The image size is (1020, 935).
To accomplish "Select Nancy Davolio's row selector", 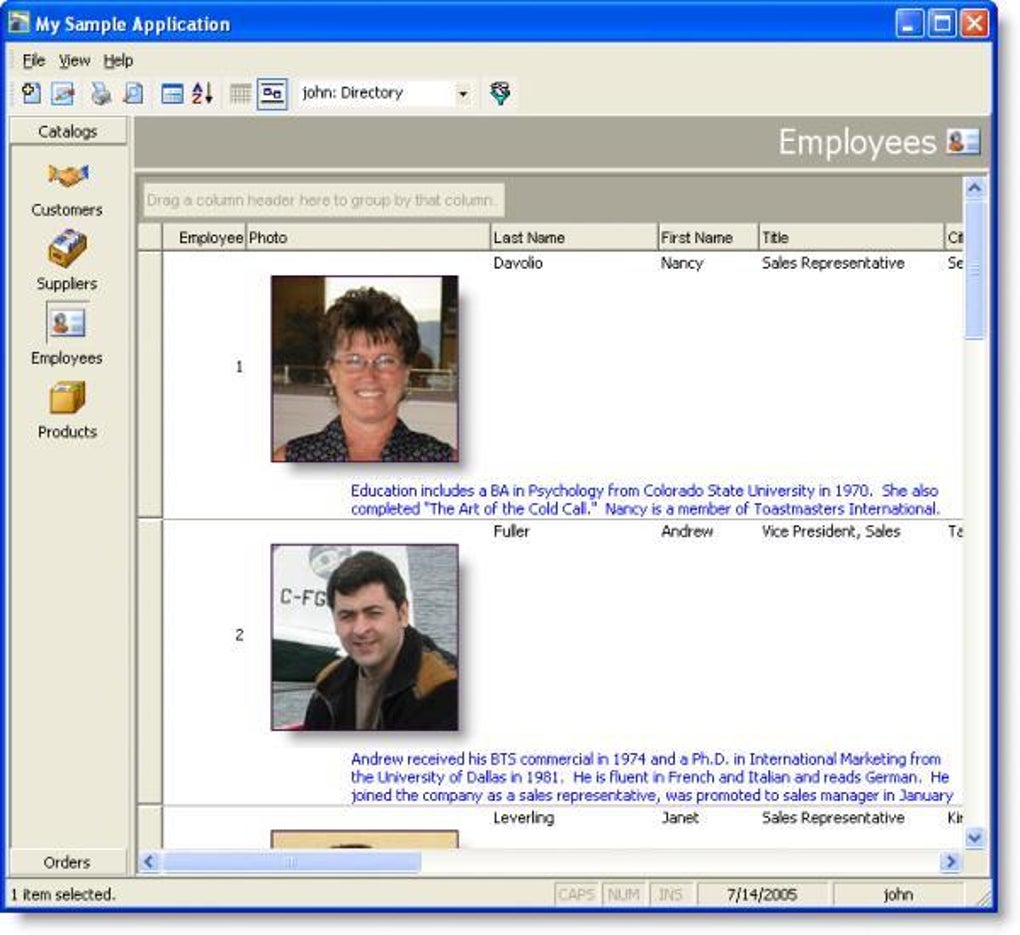I will pos(150,385).
